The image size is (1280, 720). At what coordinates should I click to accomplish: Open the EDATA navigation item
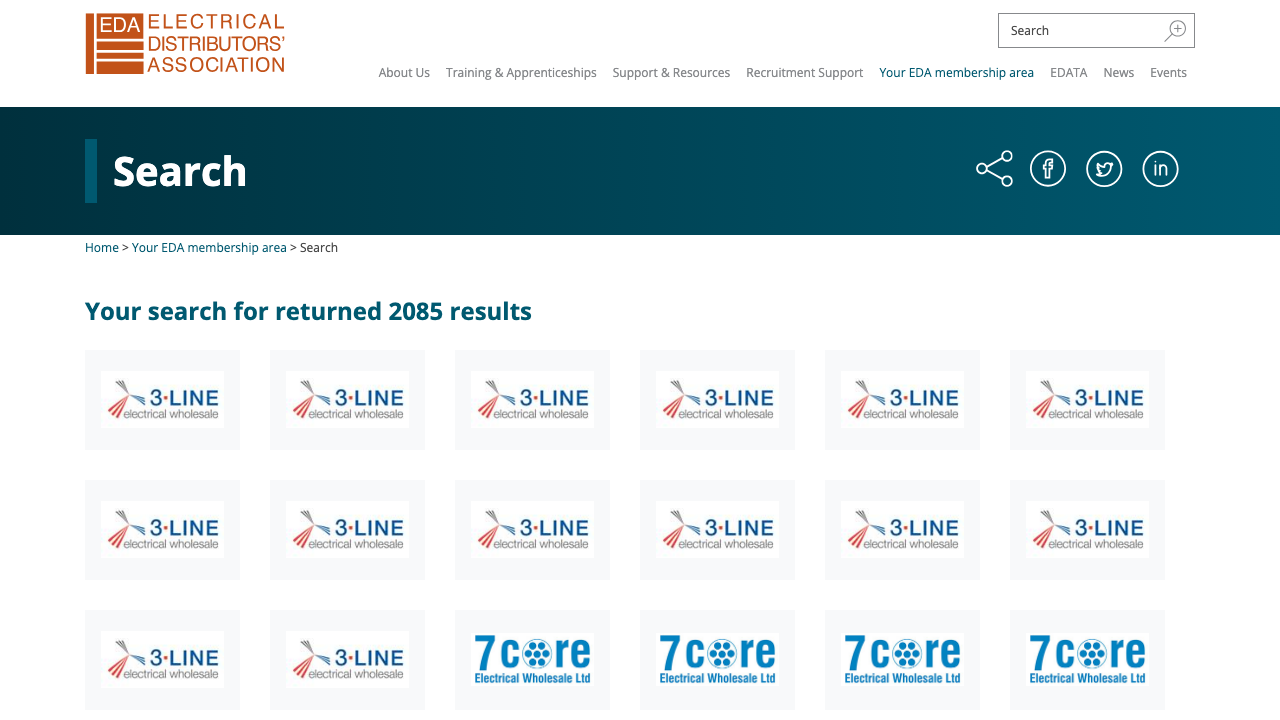pyautogui.click(x=1066, y=71)
